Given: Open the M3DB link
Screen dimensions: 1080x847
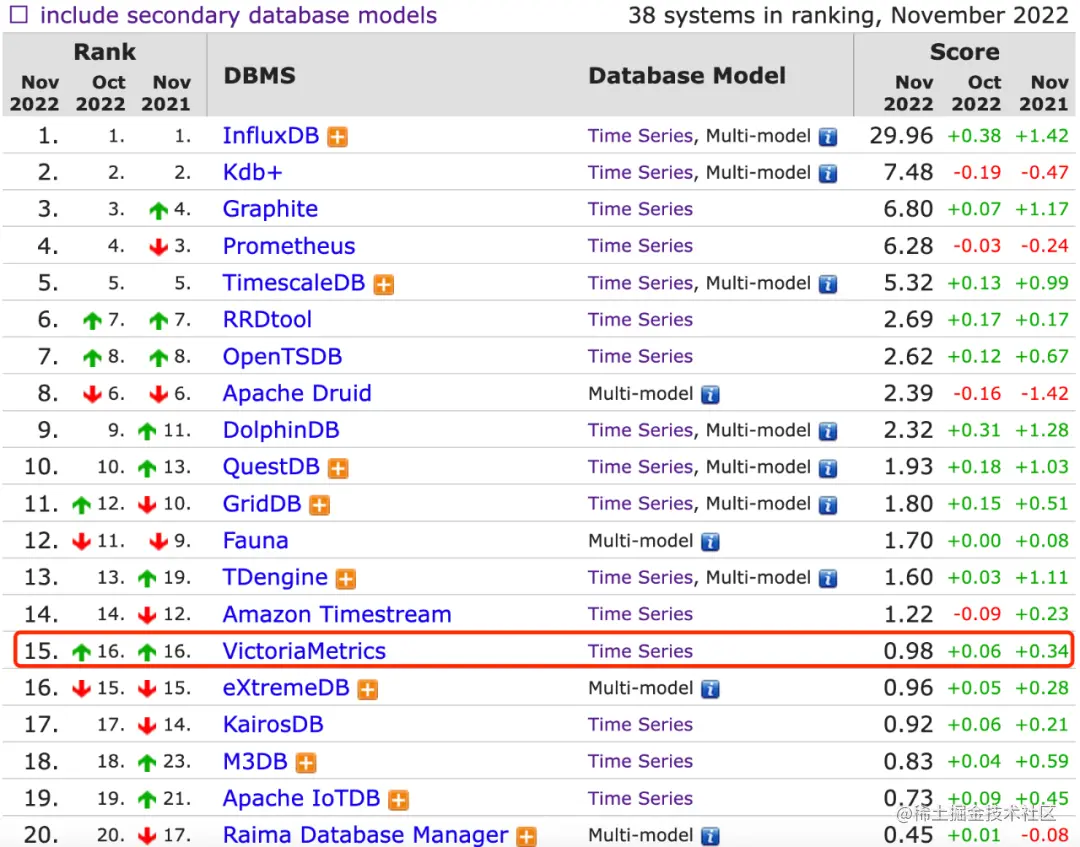Looking at the screenshot, I should coord(255,762).
